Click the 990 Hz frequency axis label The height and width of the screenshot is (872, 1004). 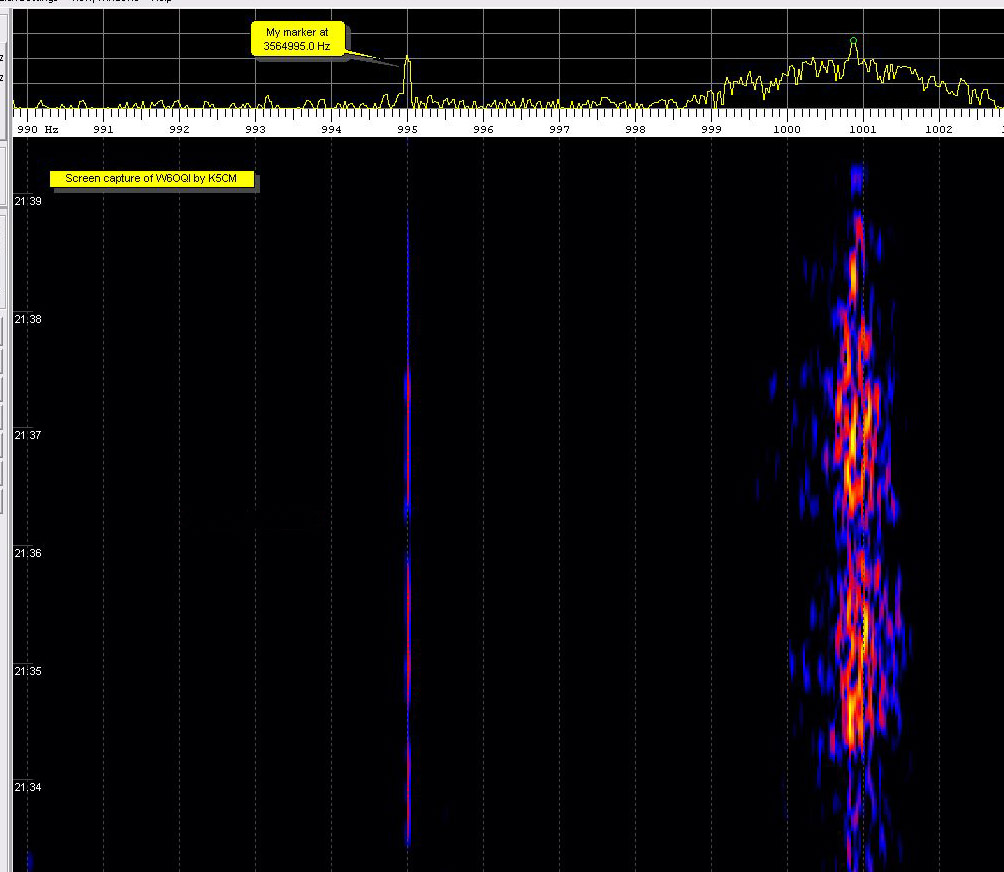(38, 129)
